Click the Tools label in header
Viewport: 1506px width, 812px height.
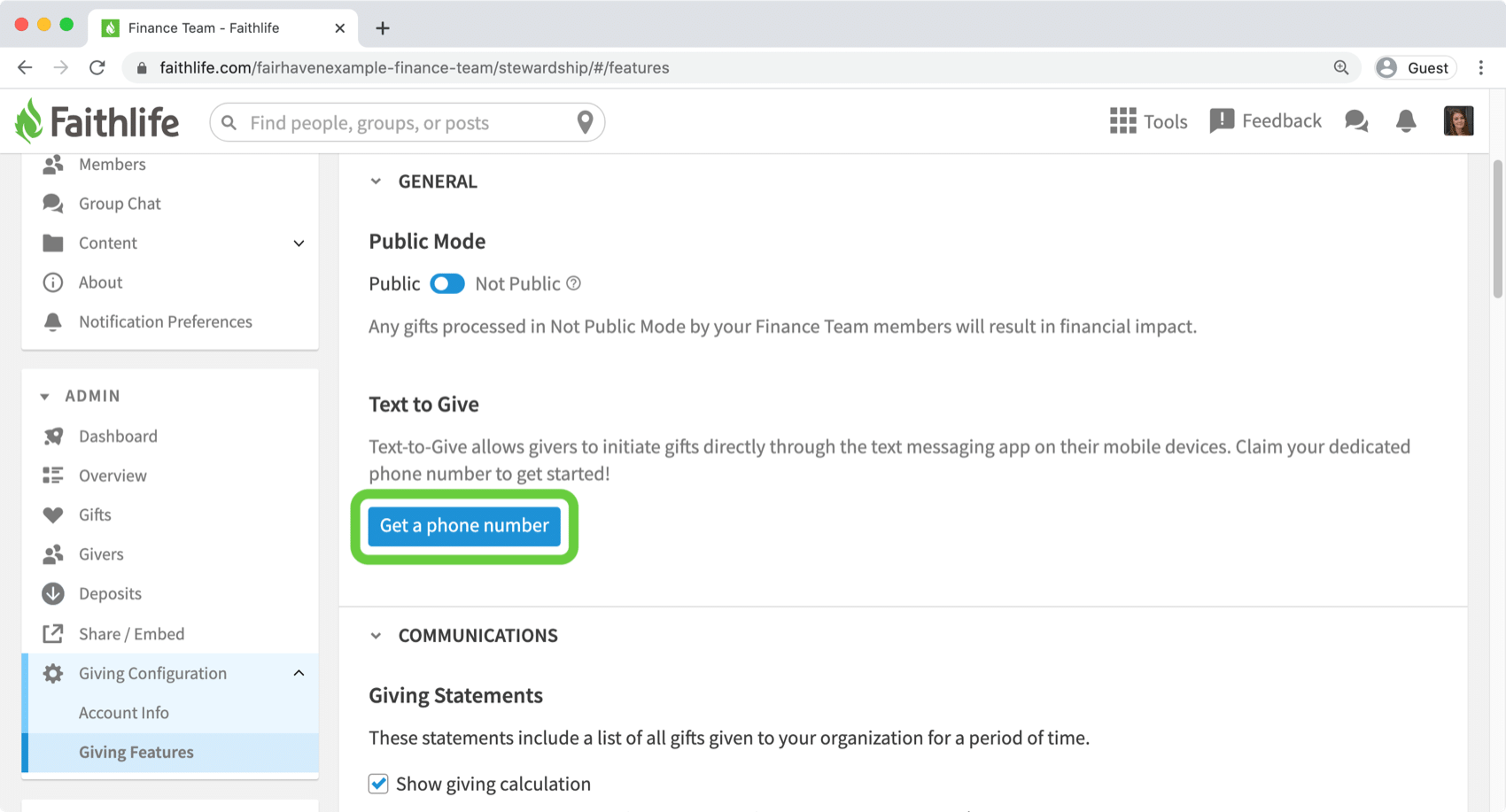pos(1165,121)
